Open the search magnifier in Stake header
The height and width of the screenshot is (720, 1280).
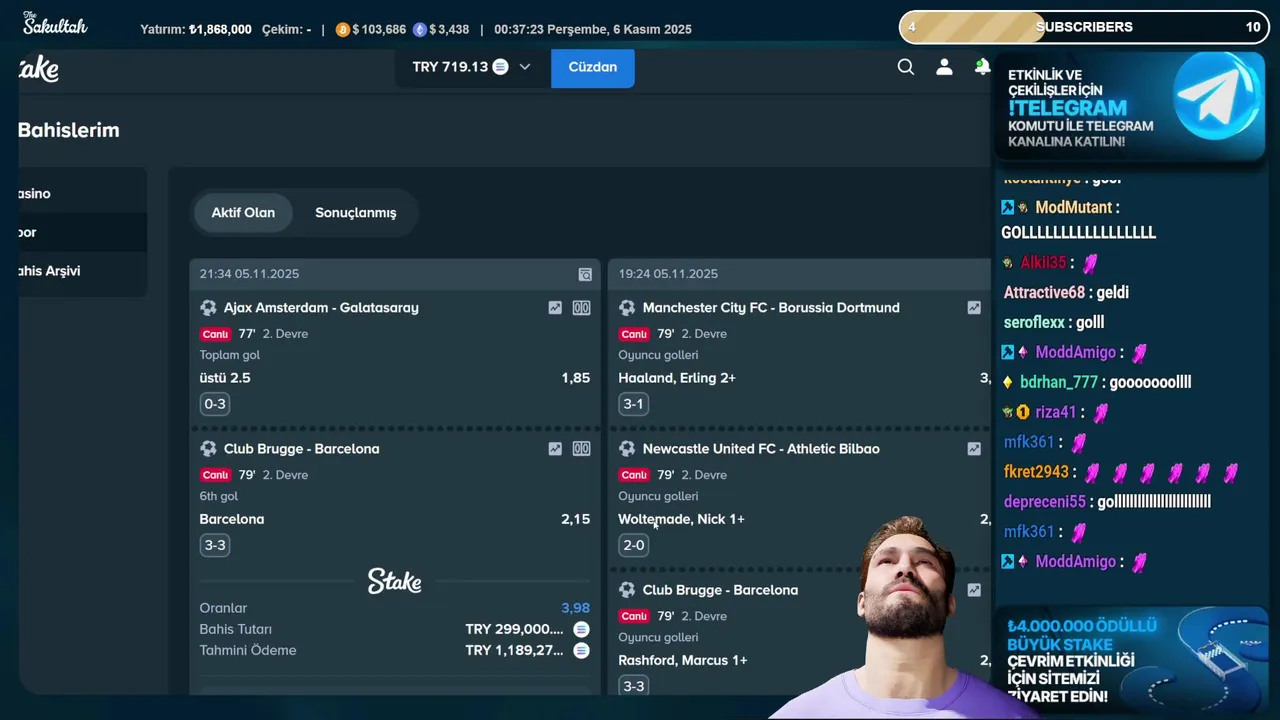click(906, 67)
